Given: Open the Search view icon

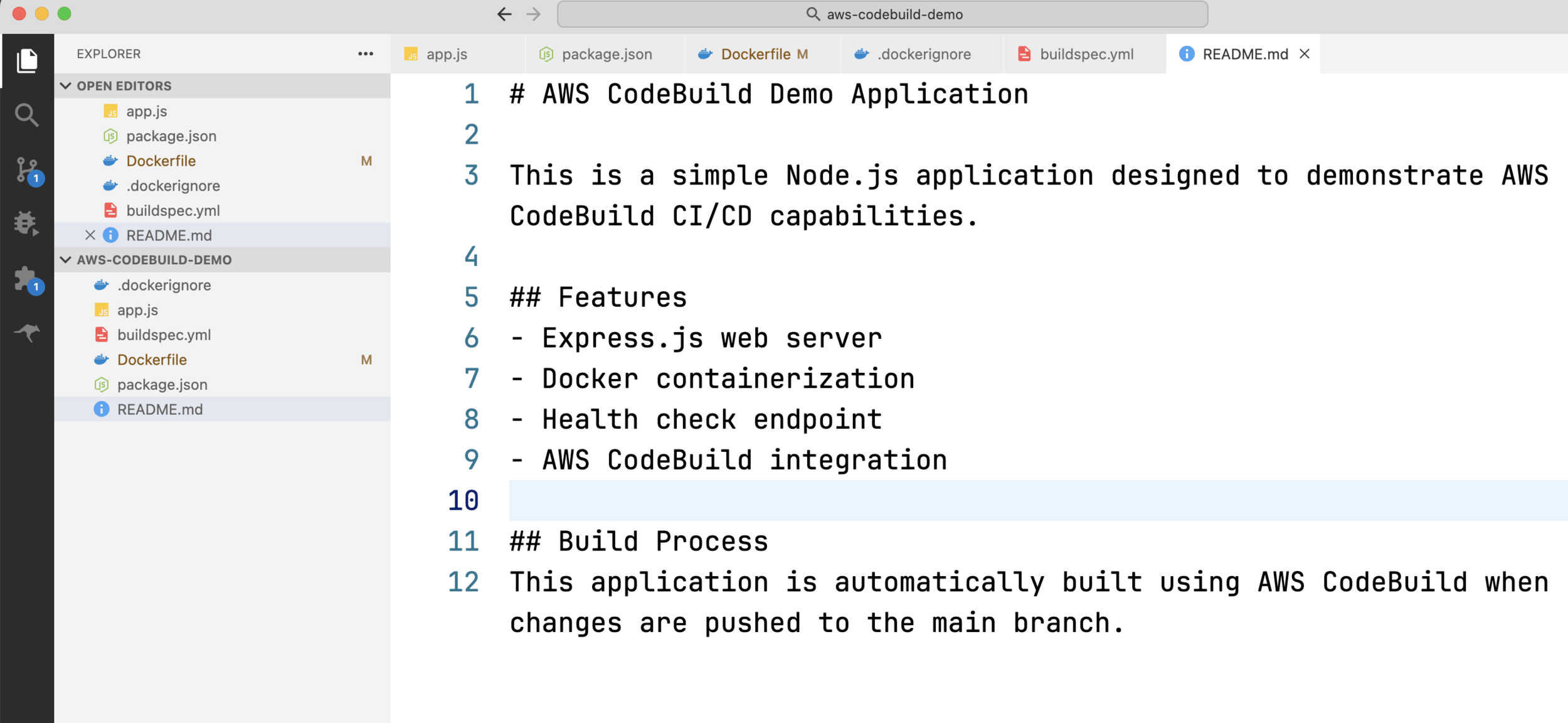Looking at the screenshot, I should 27,115.
